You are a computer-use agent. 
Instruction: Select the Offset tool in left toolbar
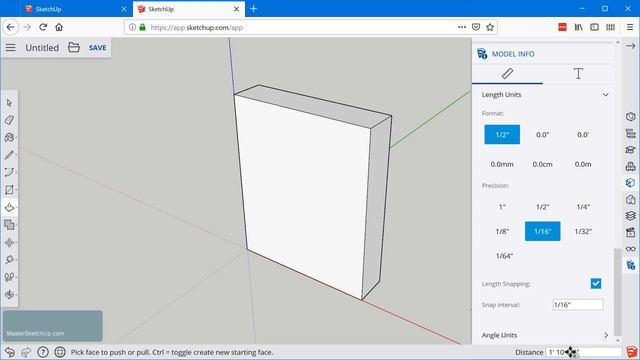point(9,225)
